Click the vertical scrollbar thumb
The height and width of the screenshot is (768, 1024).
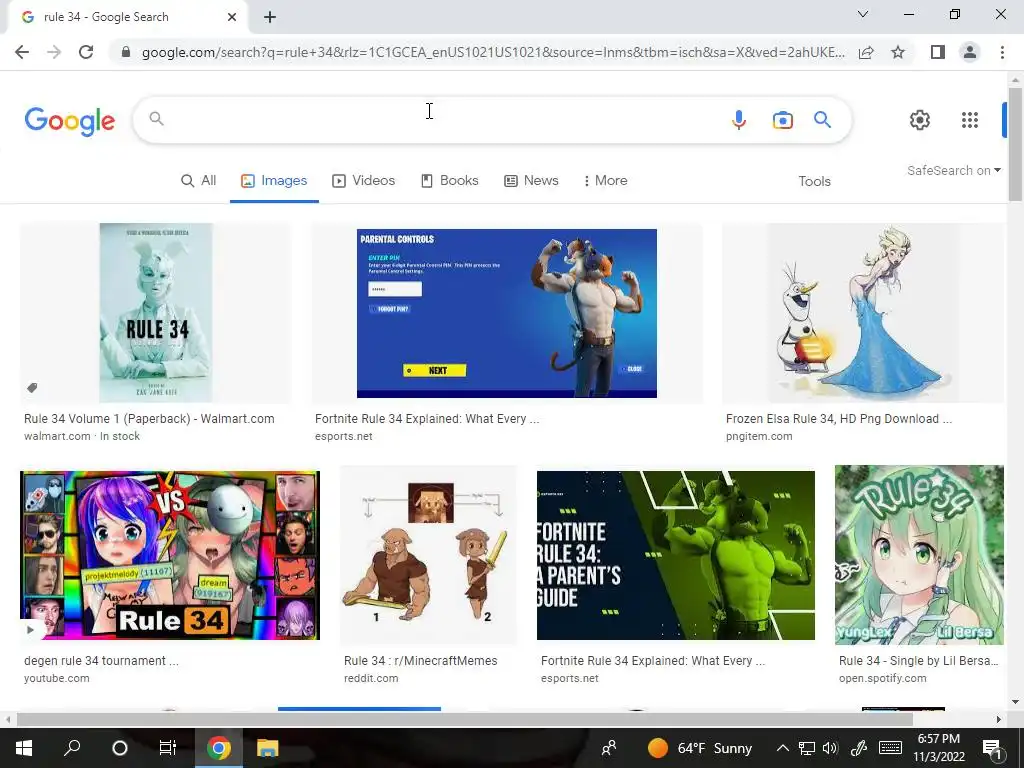coord(1015,144)
